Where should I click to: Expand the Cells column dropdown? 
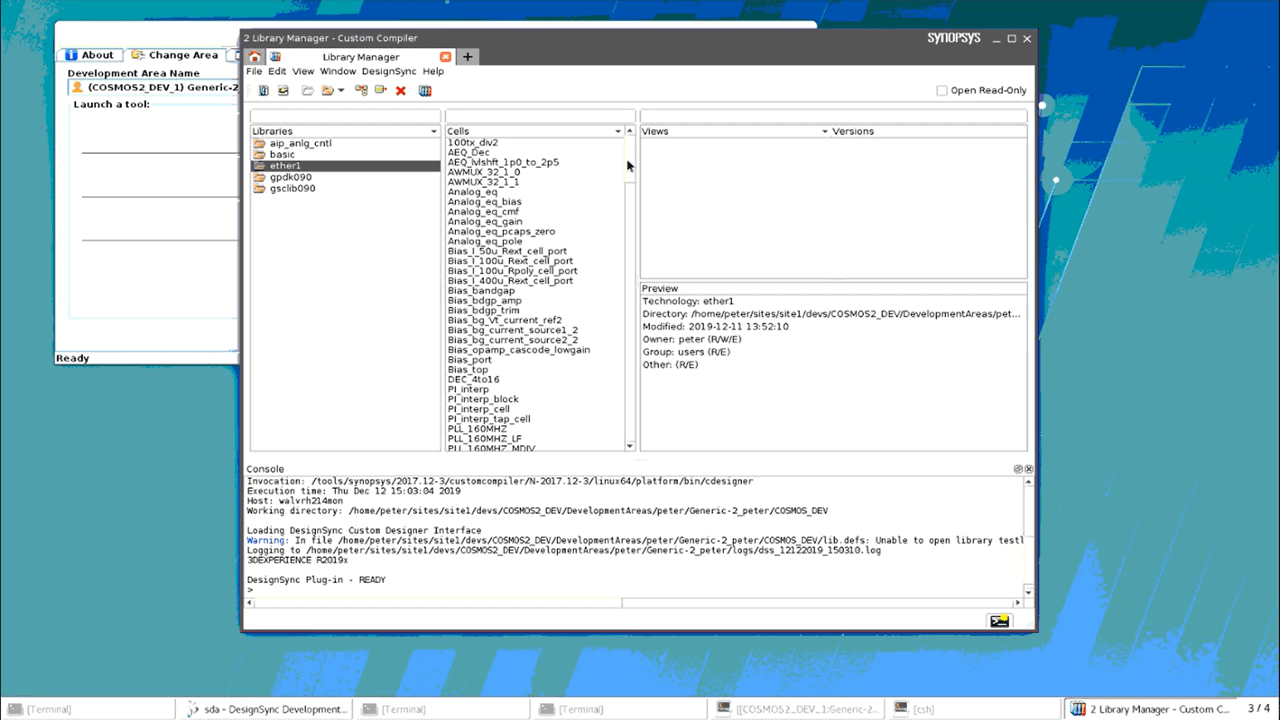tap(618, 132)
